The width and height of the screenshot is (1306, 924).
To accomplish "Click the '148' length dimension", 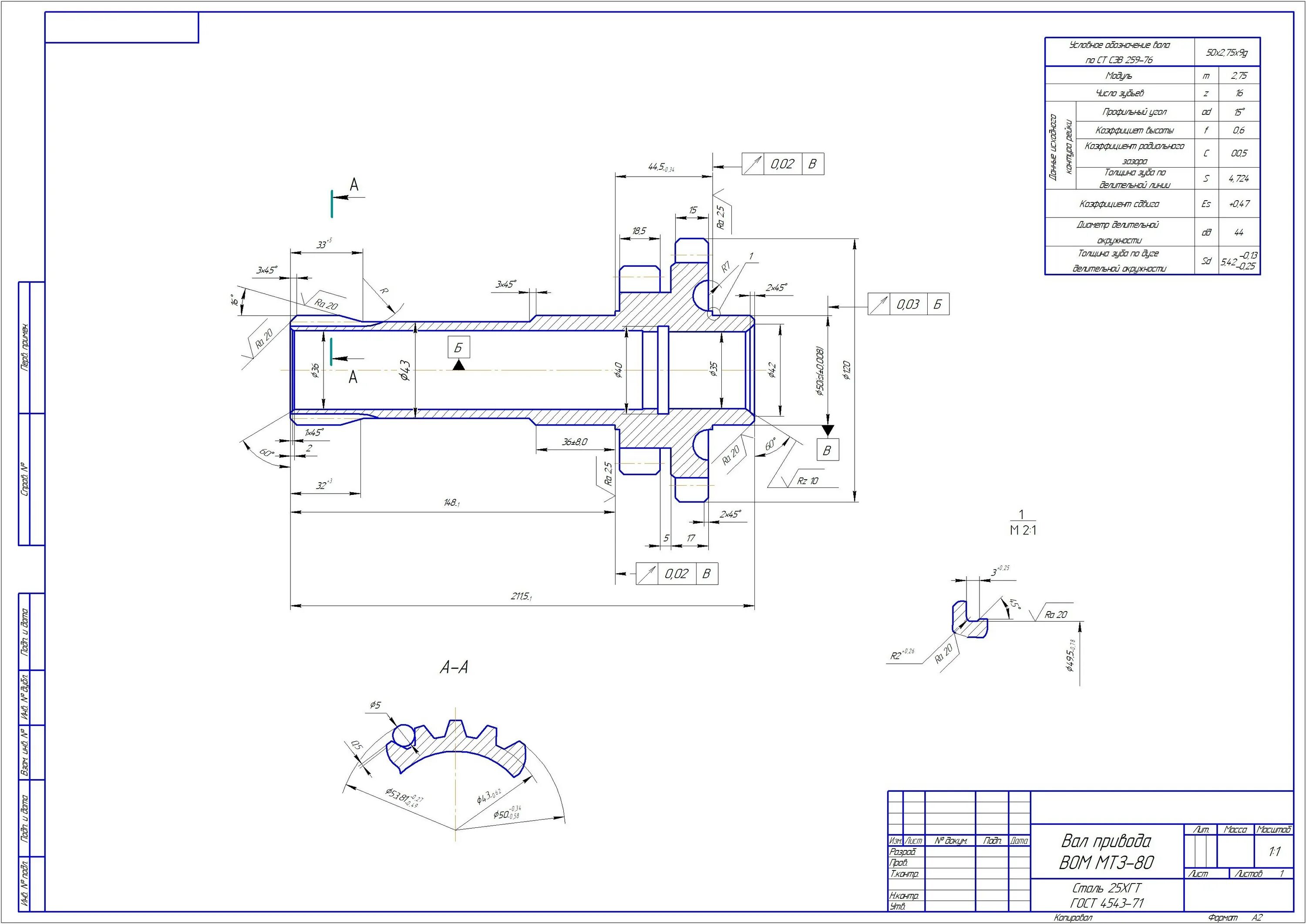I will tap(452, 503).
